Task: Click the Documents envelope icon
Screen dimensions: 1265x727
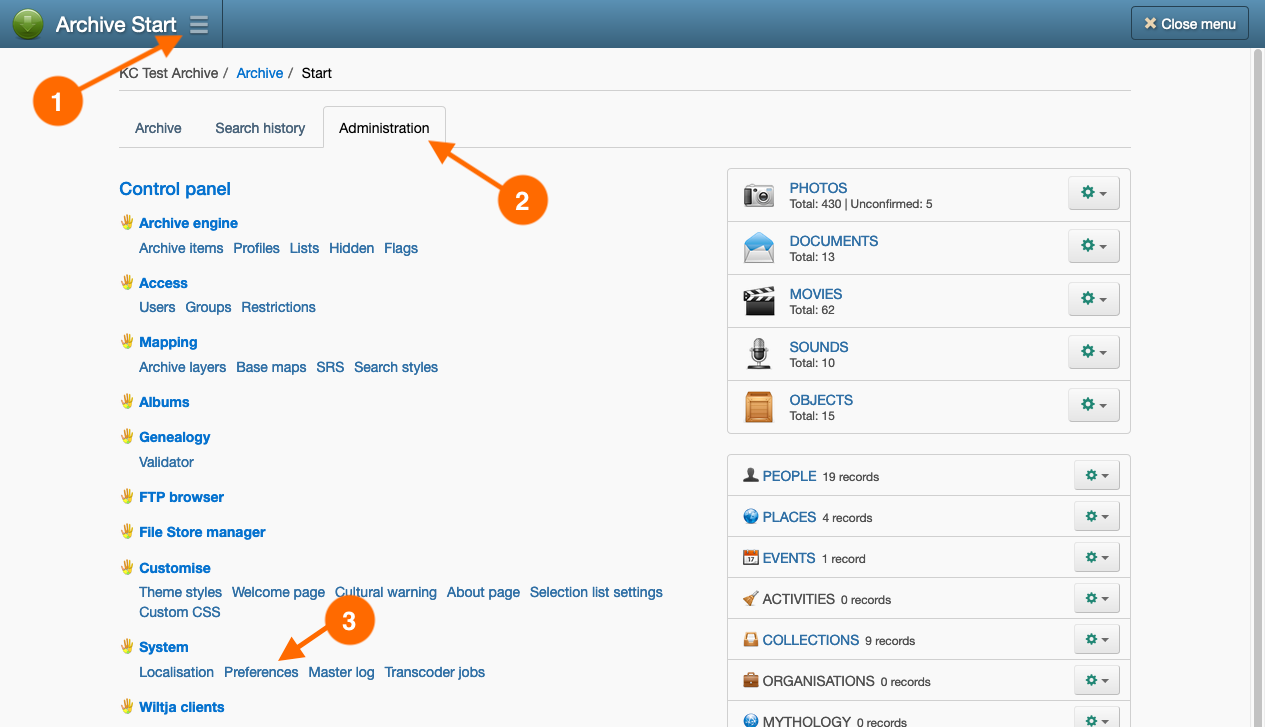Action: click(x=759, y=248)
